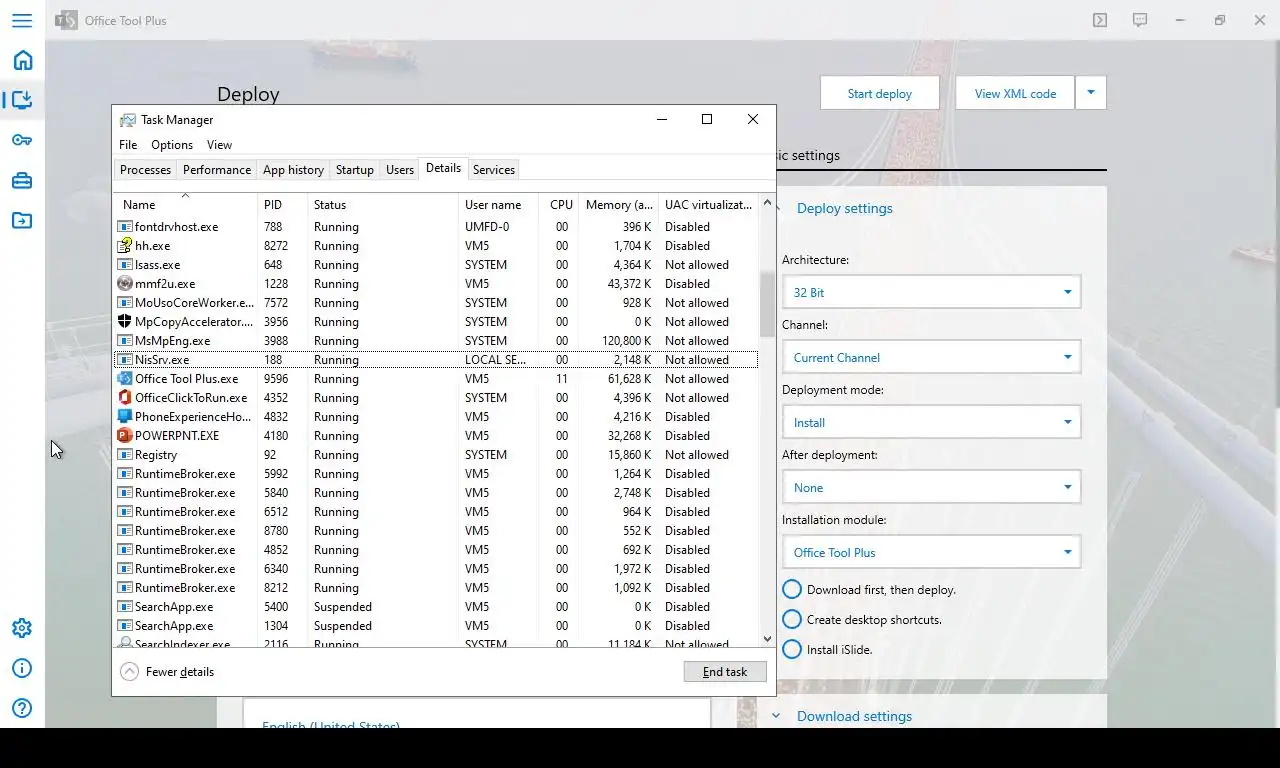Click Task Manager scrollbar up arrow

(x=768, y=202)
